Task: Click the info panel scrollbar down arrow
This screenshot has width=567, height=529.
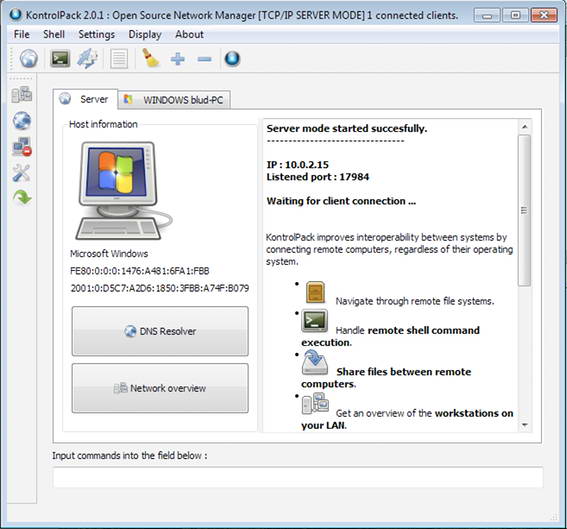Action: 525,425
